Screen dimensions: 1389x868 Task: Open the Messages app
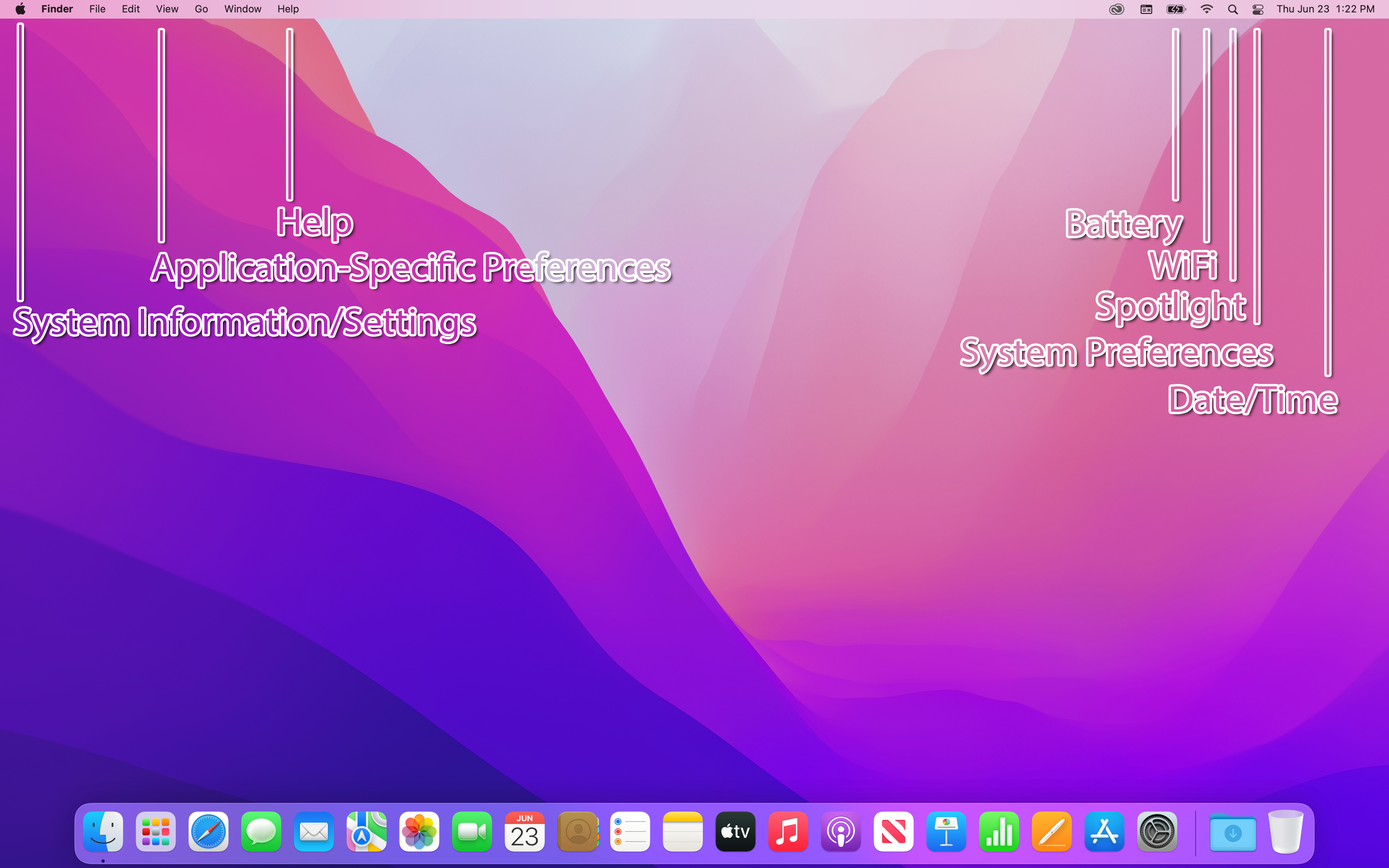click(x=261, y=831)
